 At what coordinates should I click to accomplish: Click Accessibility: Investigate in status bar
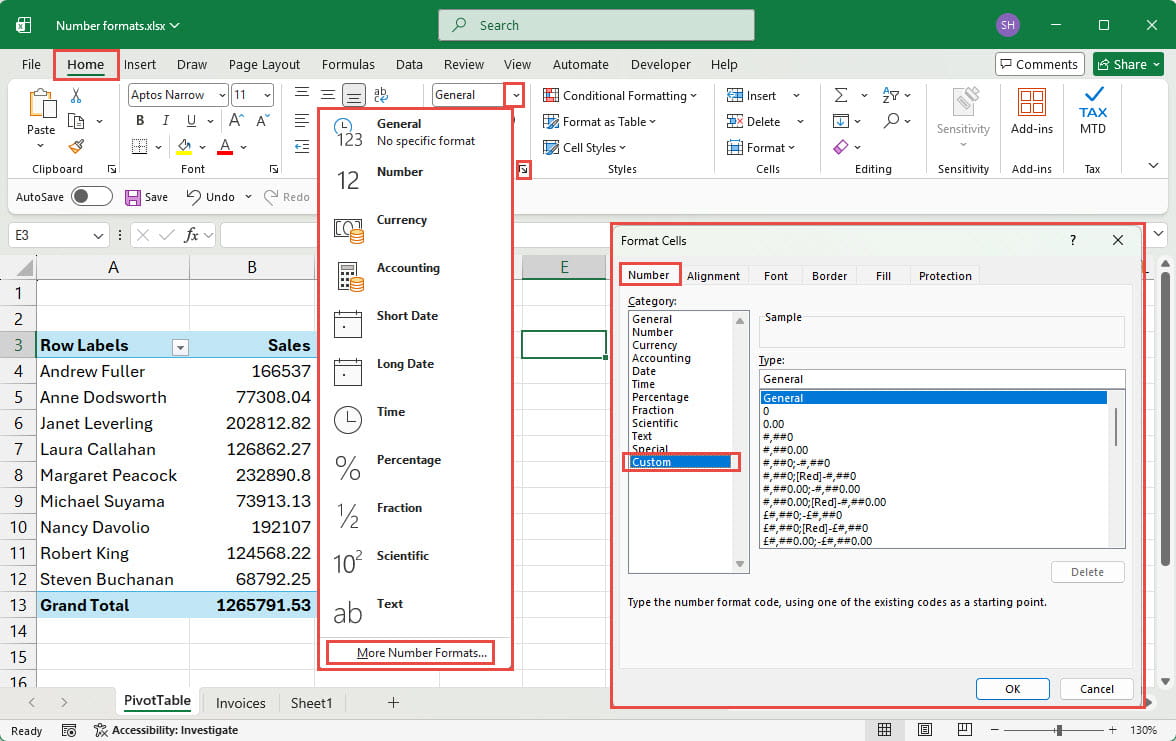(166, 730)
